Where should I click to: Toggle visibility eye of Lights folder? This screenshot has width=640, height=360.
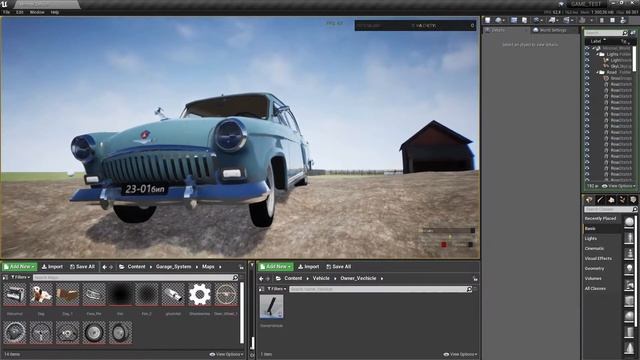click(x=587, y=54)
